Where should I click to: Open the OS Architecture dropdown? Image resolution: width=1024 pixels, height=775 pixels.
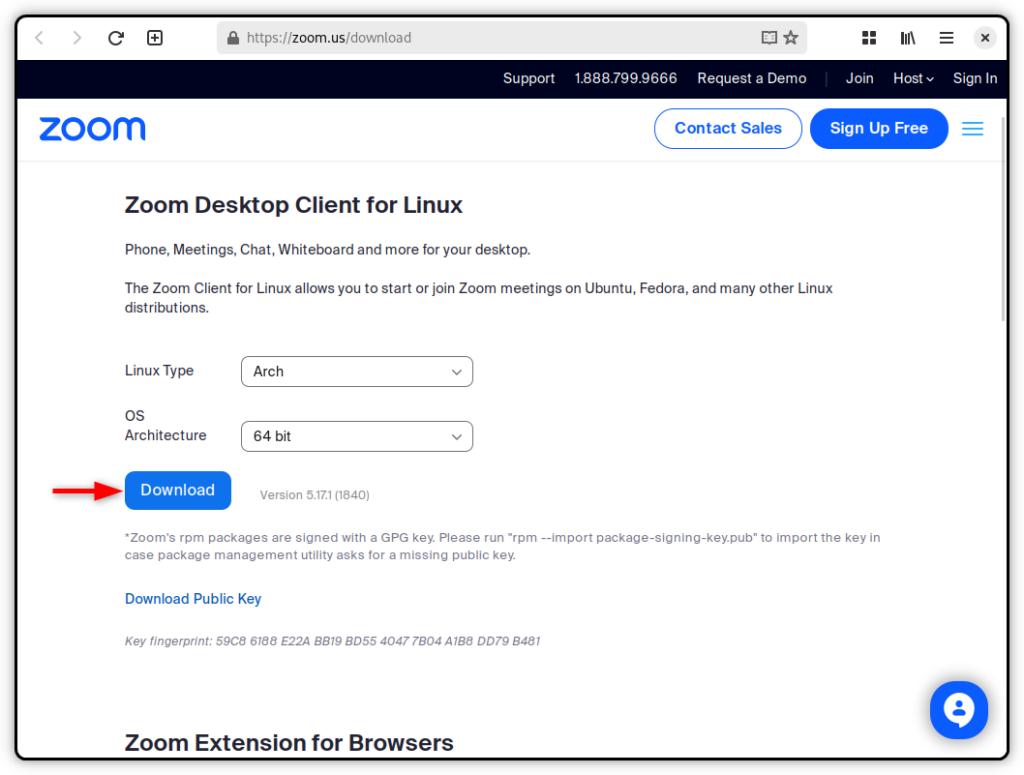tap(357, 436)
